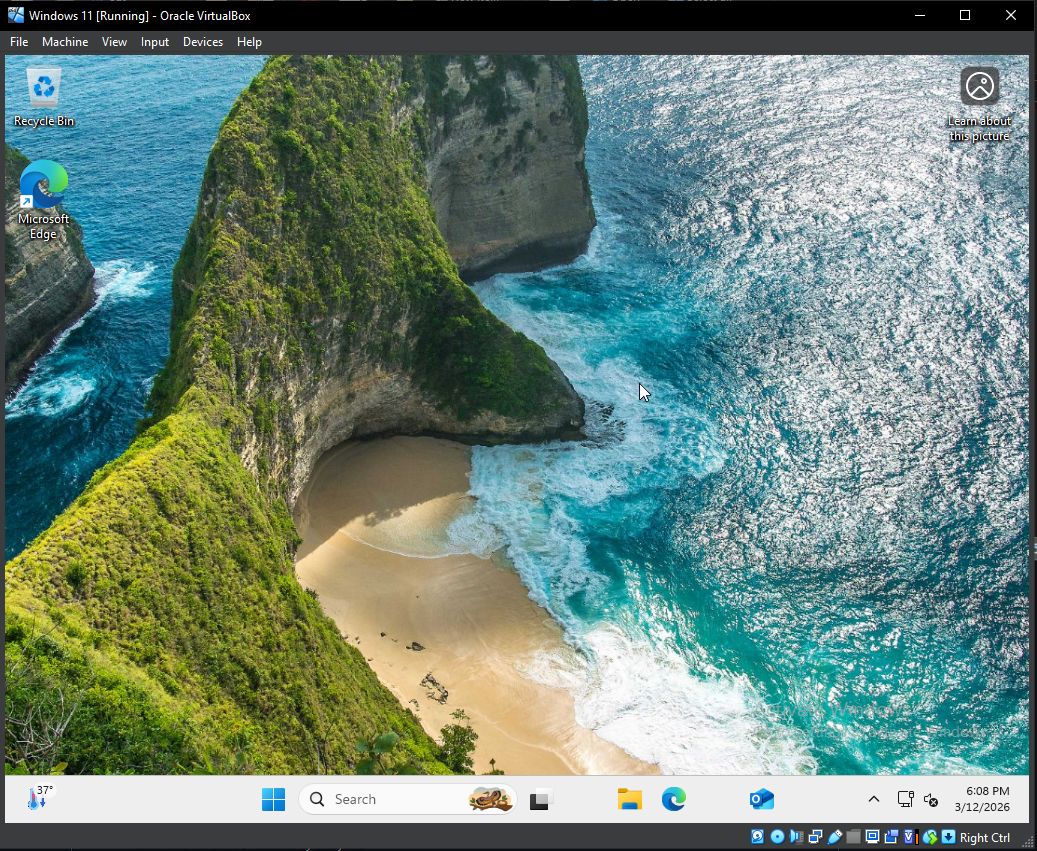Expand the hidden icons tray chevron
1037x851 pixels.
click(x=873, y=799)
